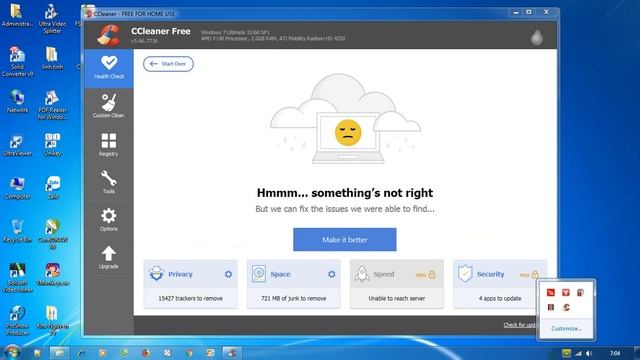Image resolution: width=640 pixels, height=360 pixels.
Task: Click the Security shield icon
Action: coord(465,273)
